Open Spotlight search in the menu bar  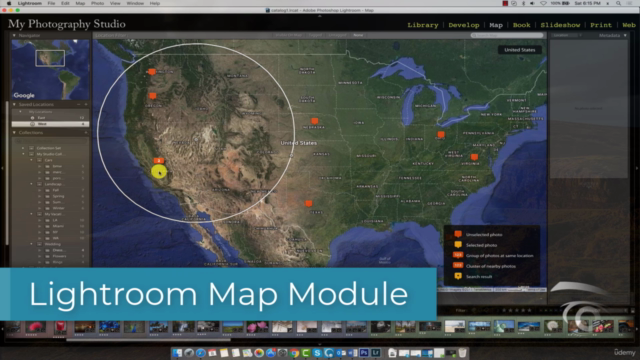tap(618, 3)
